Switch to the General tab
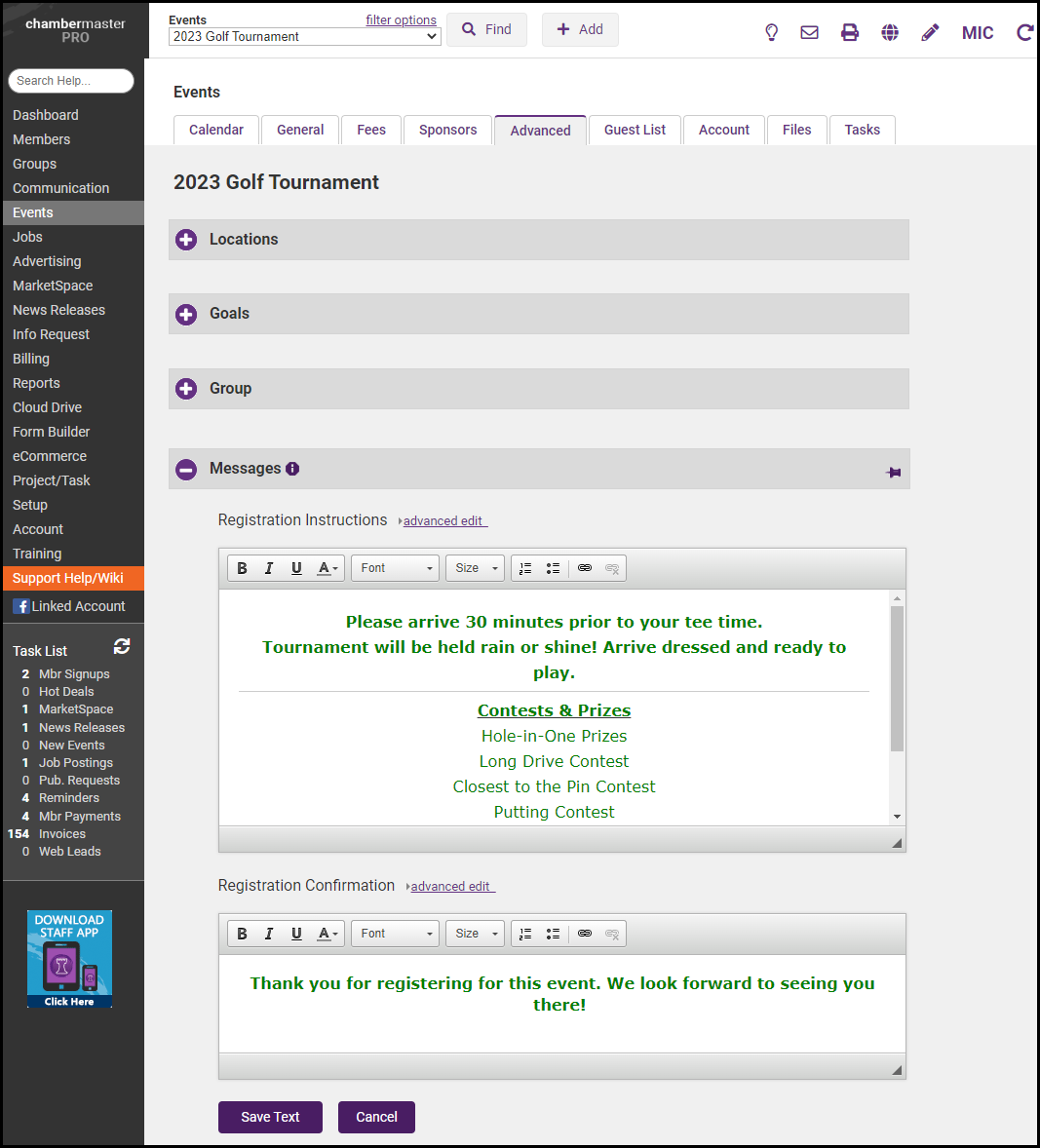This screenshot has height=1148, width=1040. [300, 130]
